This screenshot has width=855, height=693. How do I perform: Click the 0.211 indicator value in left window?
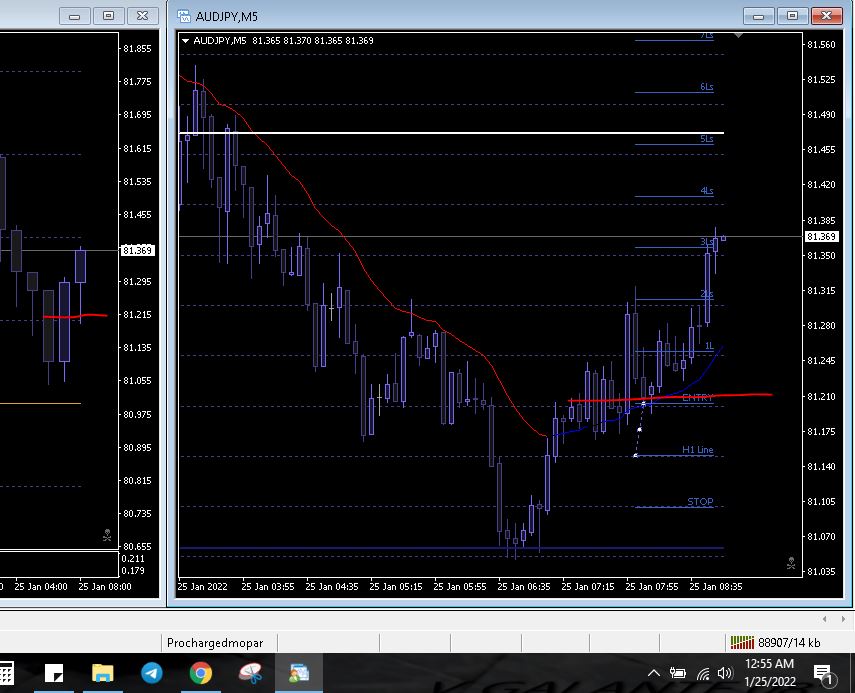[133, 558]
